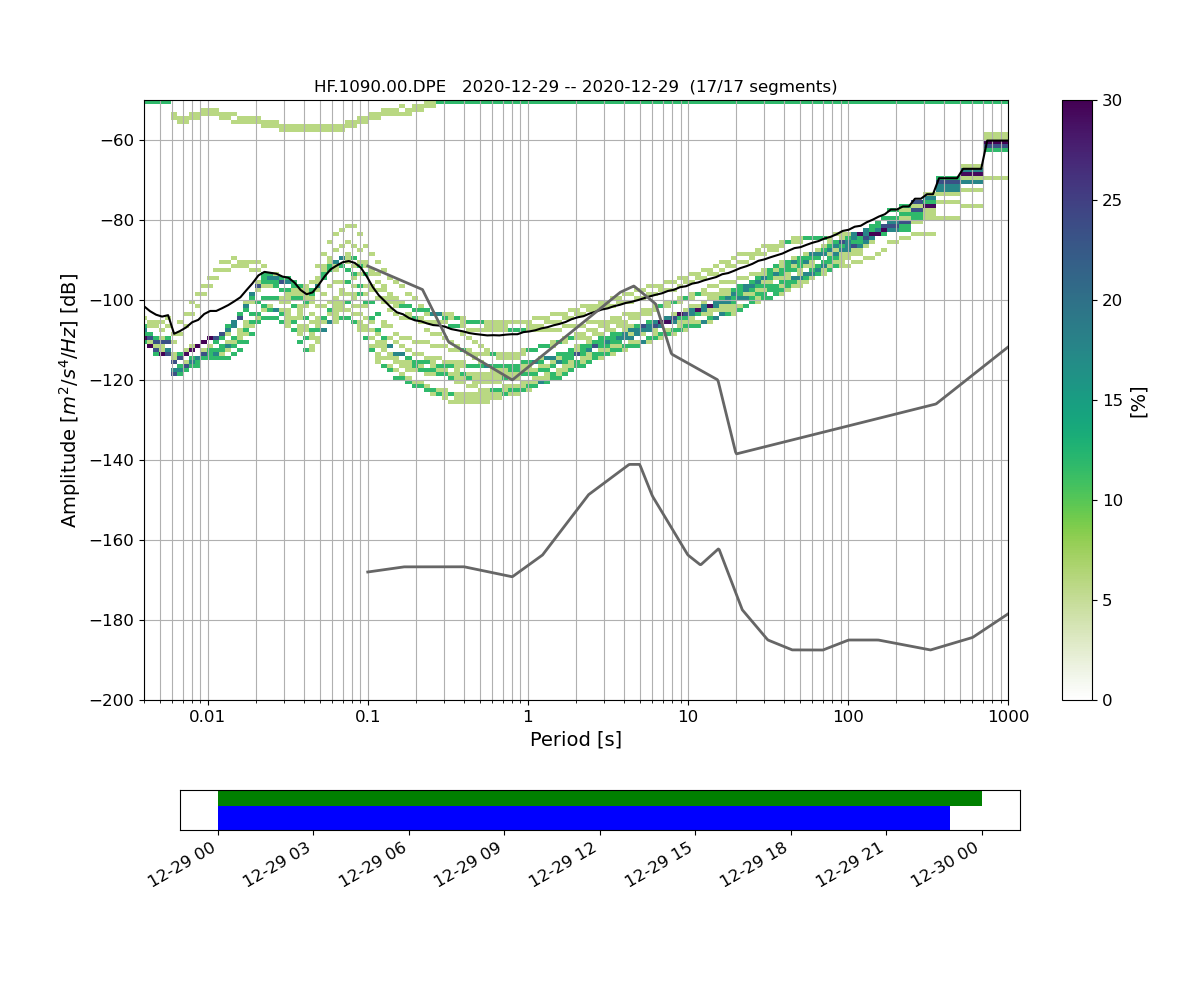The width and height of the screenshot is (1200, 1000).
Task: Click the blue data coverage bar
Action: (583, 818)
